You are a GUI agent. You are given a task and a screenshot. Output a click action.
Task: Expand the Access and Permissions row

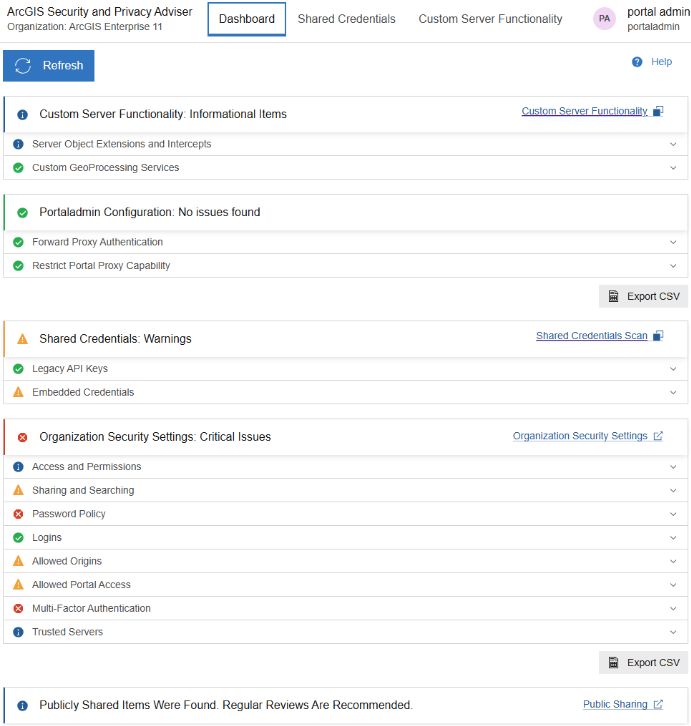346,467
